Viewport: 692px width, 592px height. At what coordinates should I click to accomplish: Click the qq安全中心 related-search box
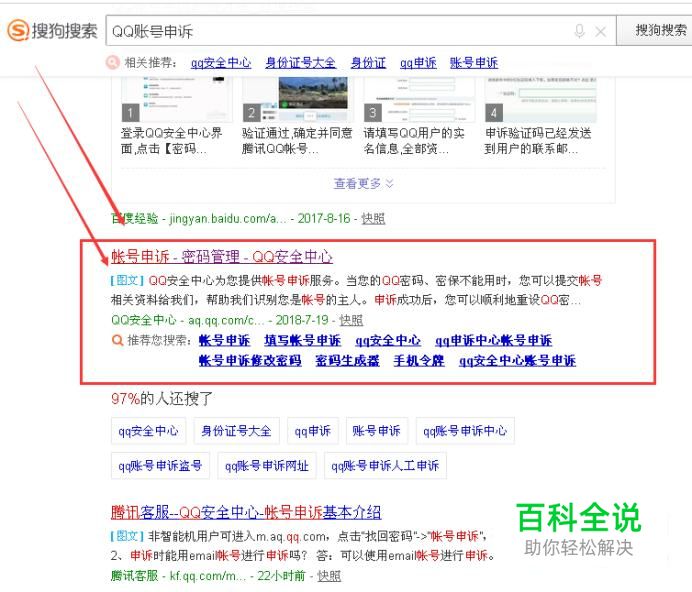click(x=148, y=430)
